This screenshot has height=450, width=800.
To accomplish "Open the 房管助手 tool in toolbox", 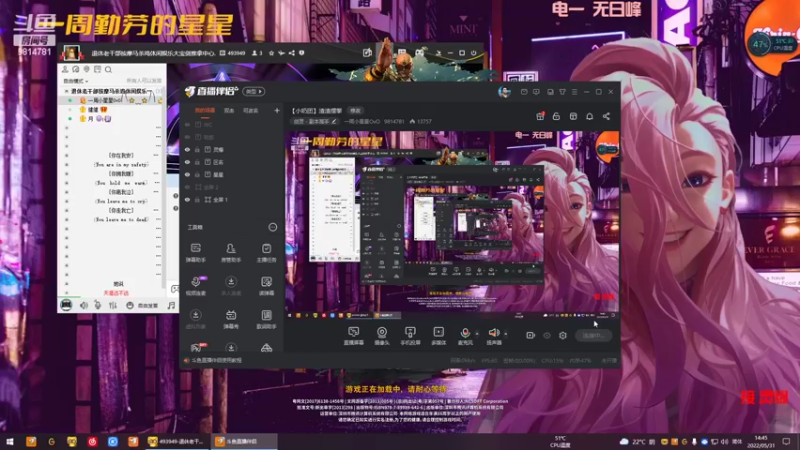I will pos(231,252).
